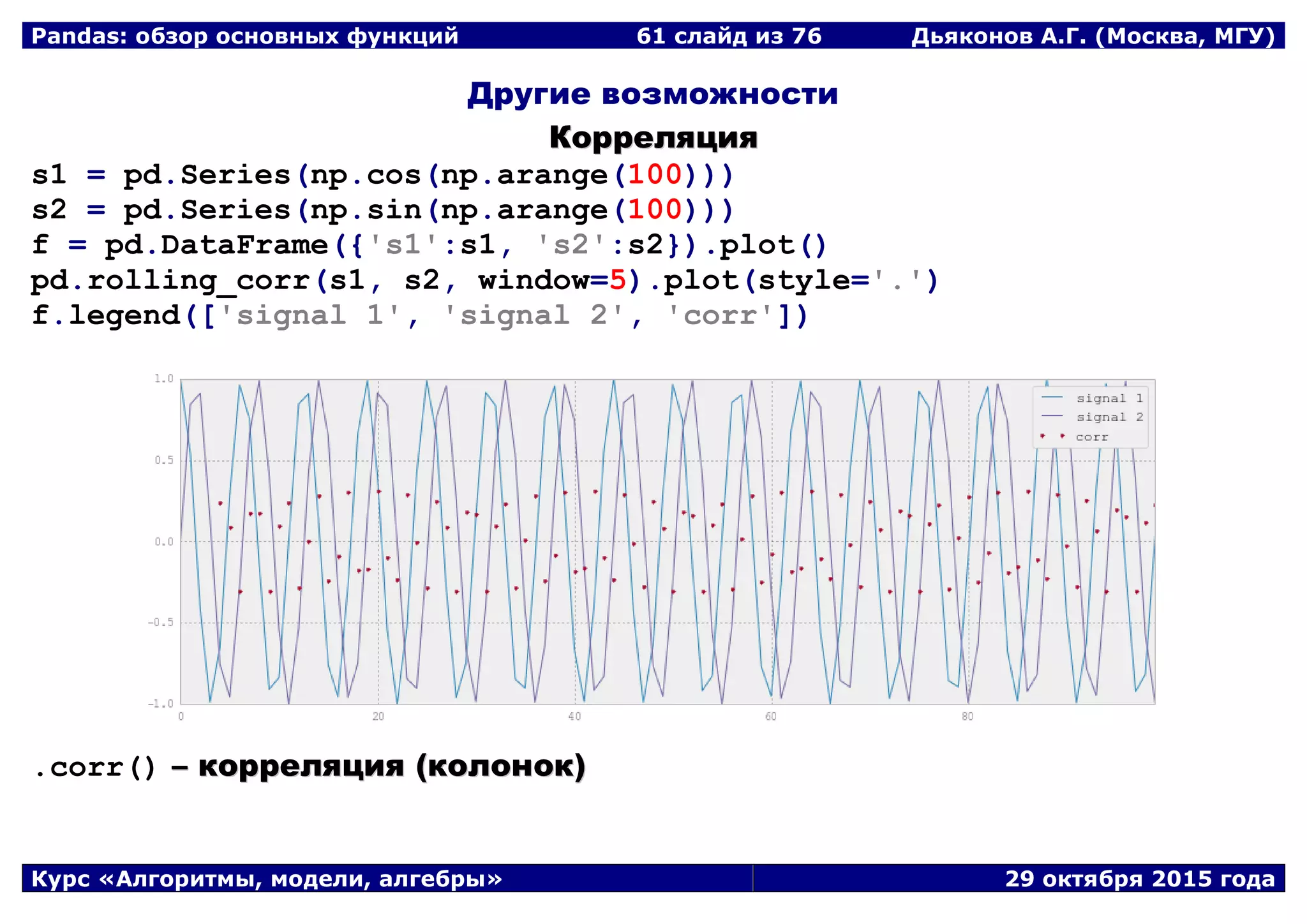
Task: Click the x-axis tick label 40
Action: 574,717
